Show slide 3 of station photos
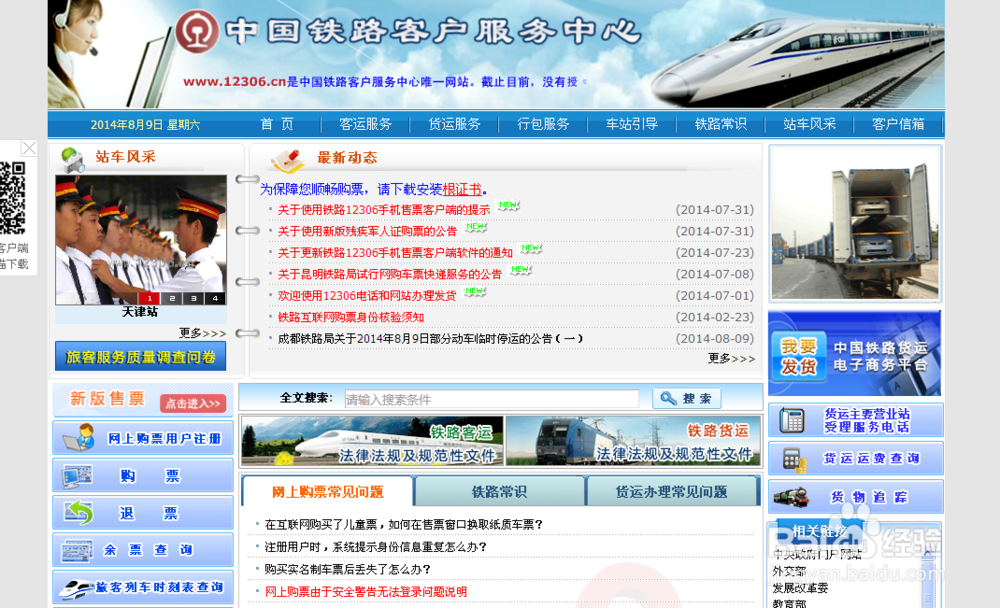The width and height of the screenshot is (1000, 608). tap(193, 298)
